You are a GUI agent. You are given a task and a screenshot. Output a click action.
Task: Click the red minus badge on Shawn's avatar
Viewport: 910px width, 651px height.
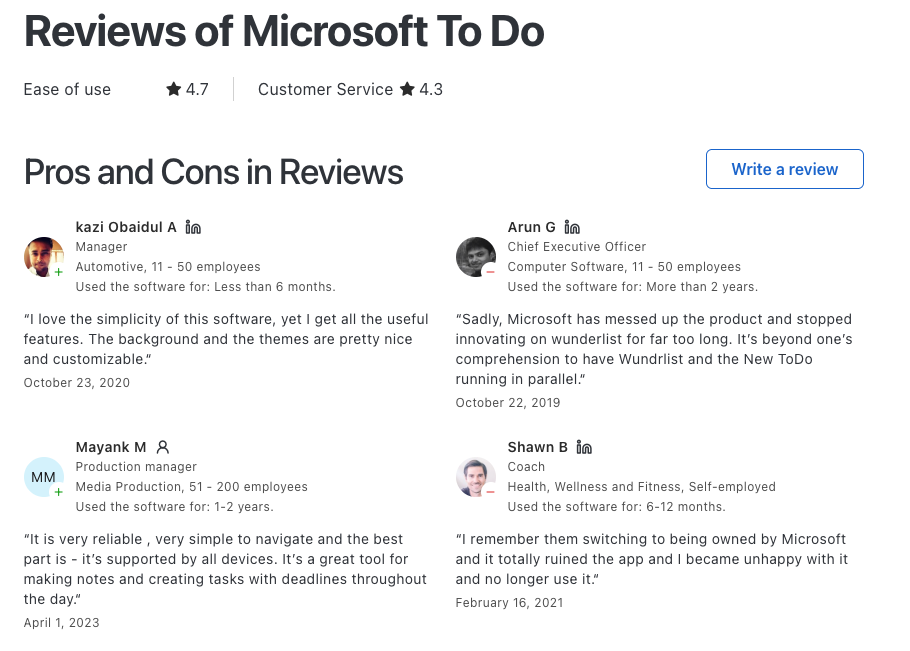[490, 491]
